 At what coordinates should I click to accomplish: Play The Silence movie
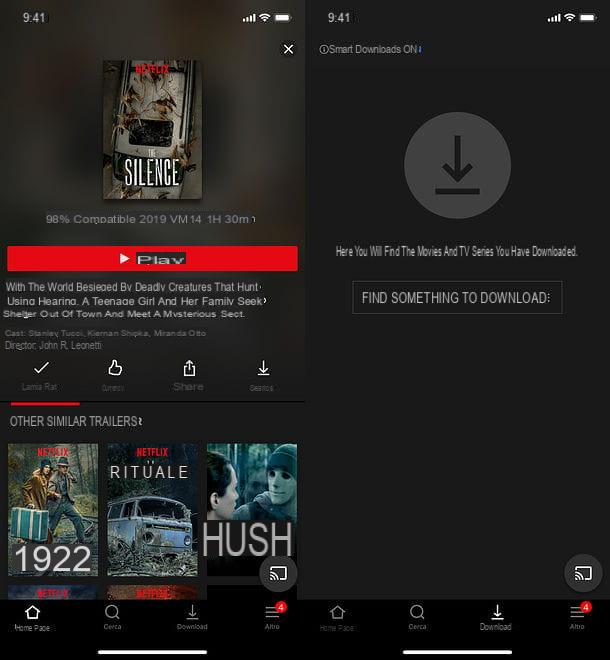[x=152, y=258]
